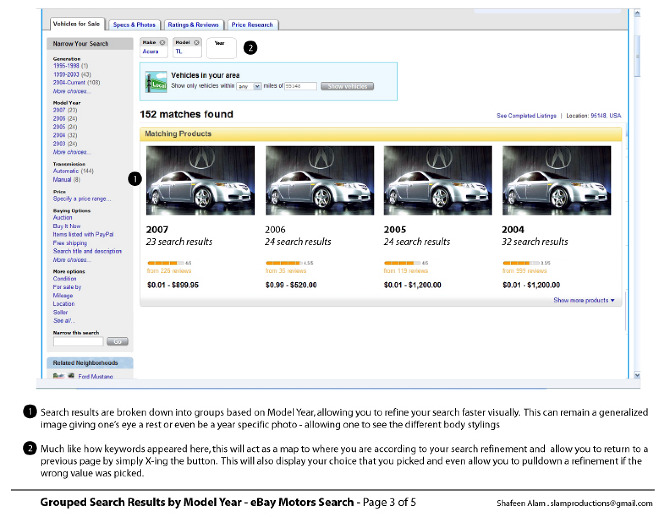
Task: Click the $0.99 - $520.00 price range
Action: [291, 285]
